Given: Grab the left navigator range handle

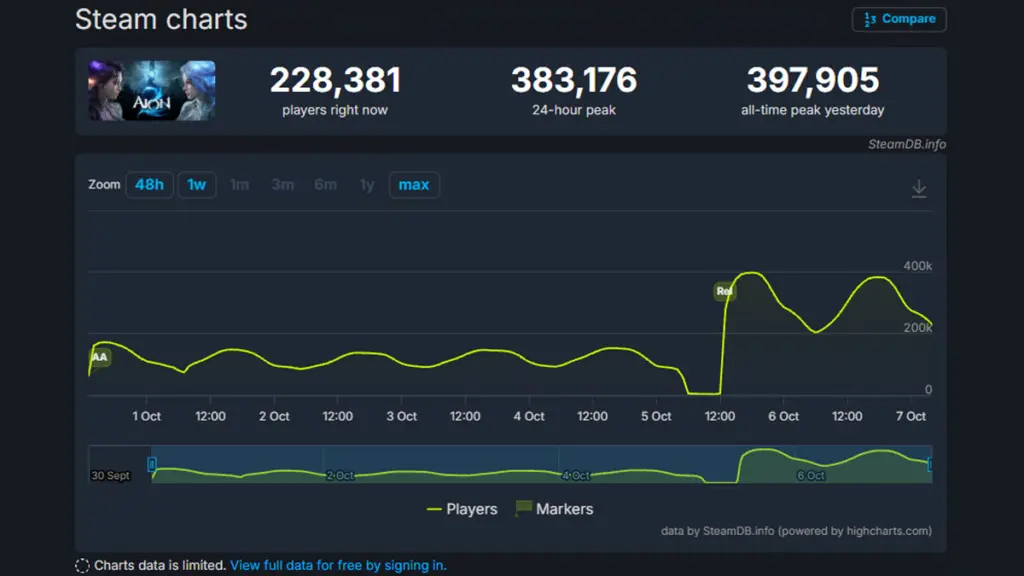Looking at the screenshot, I should click(x=152, y=464).
